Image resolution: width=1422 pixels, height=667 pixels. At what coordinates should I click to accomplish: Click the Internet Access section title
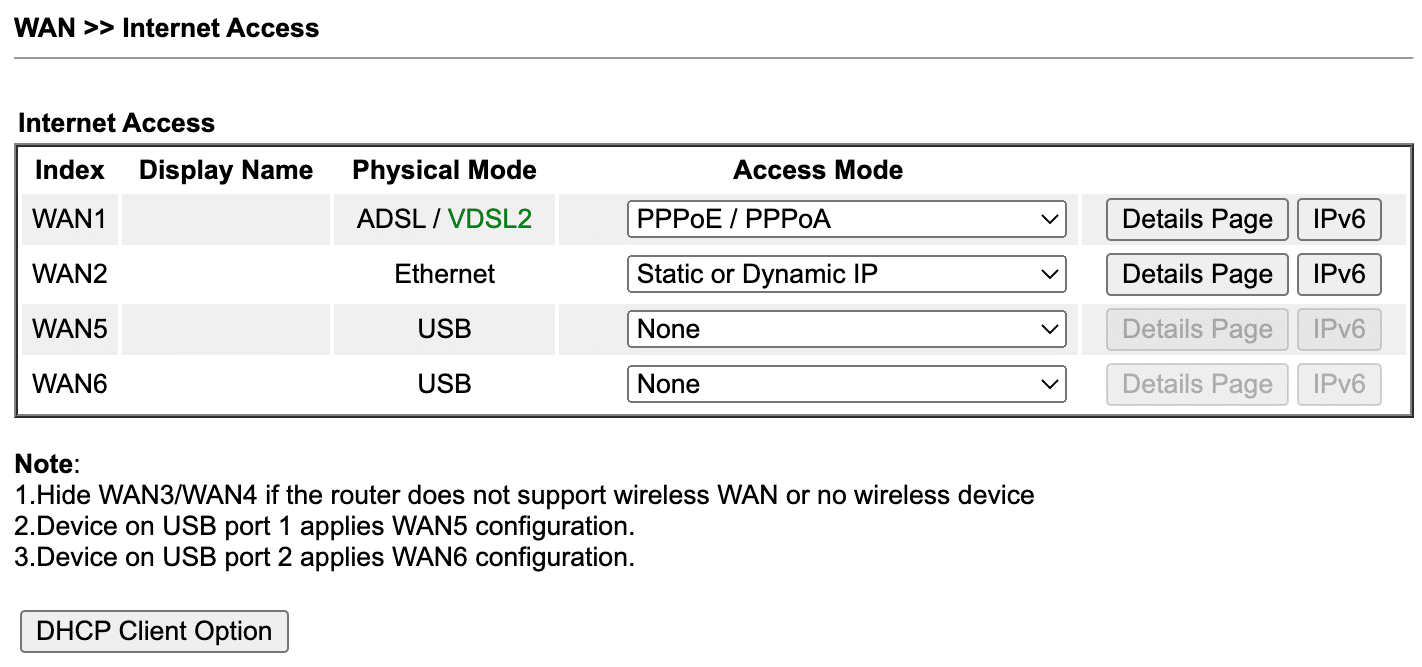tap(115, 122)
